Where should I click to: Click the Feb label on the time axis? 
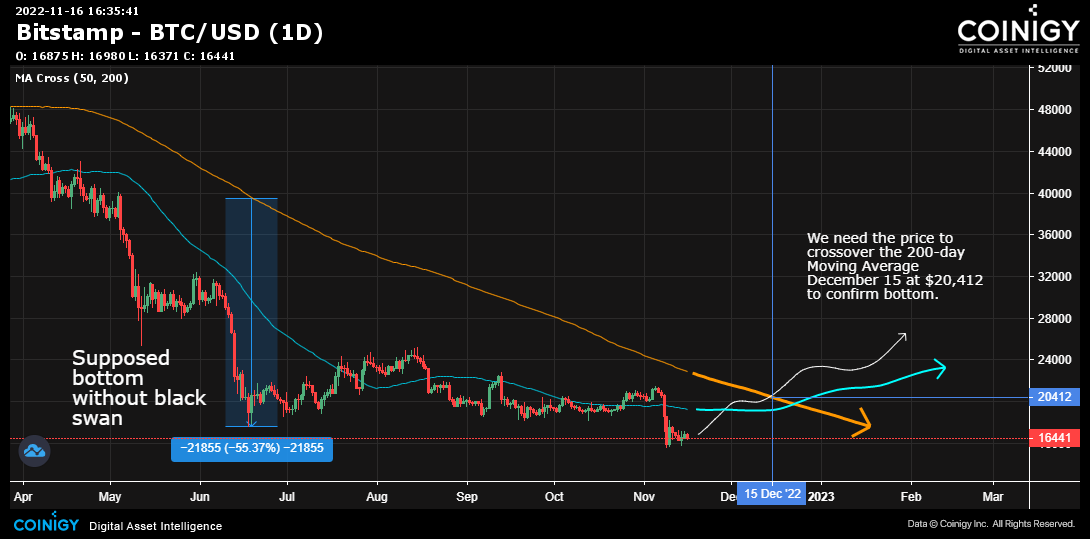point(911,498)
